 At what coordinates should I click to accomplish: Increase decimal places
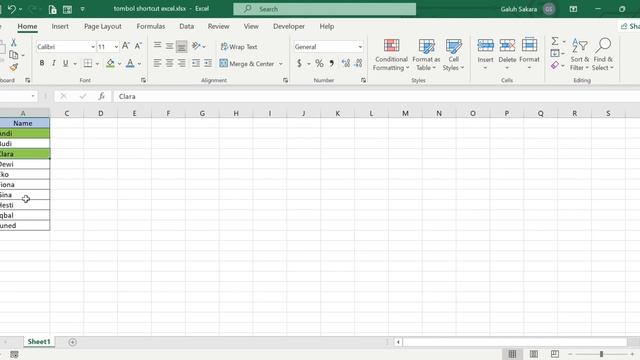346,64
